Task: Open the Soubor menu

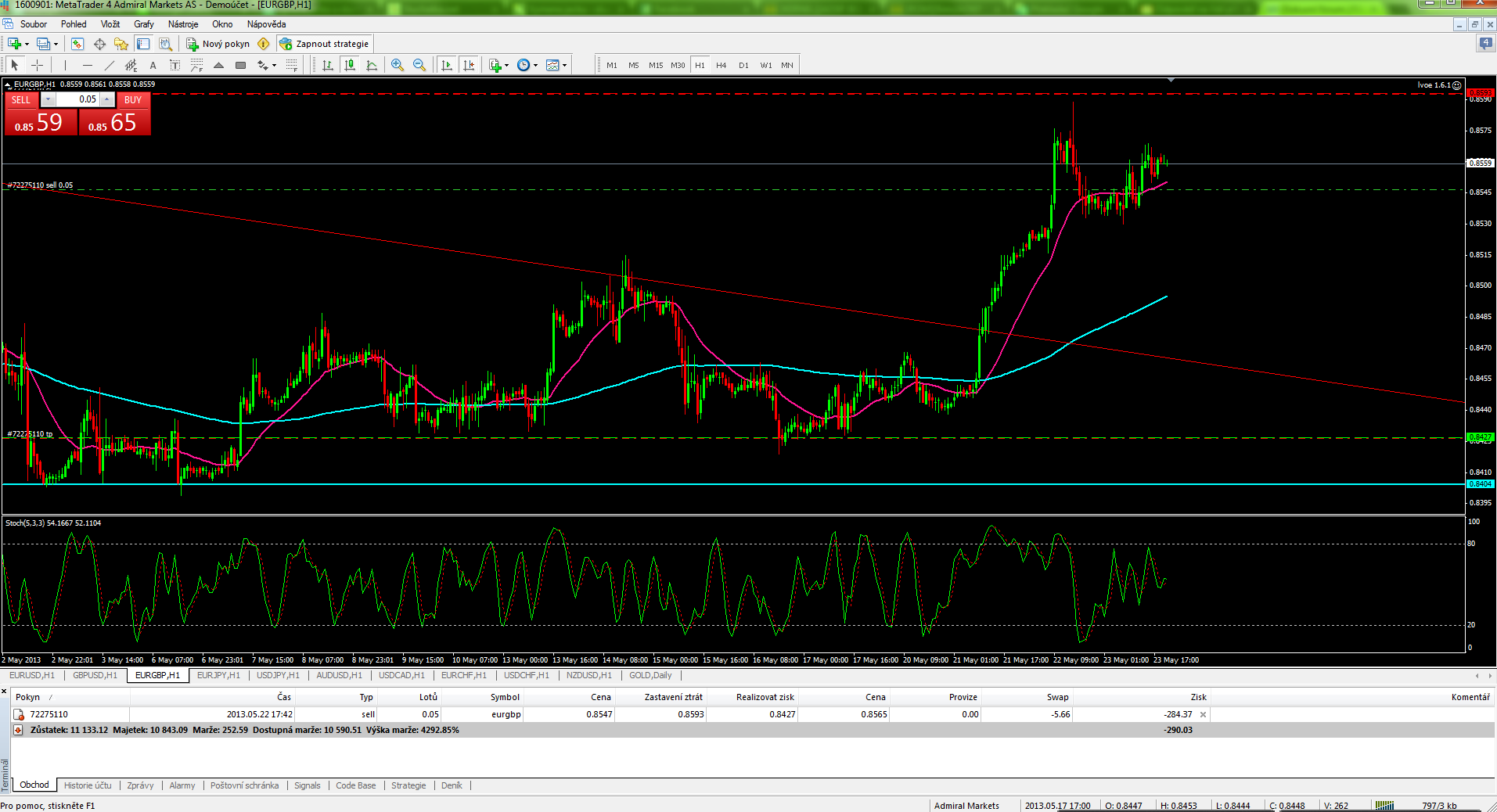Action: coord(34,24)
